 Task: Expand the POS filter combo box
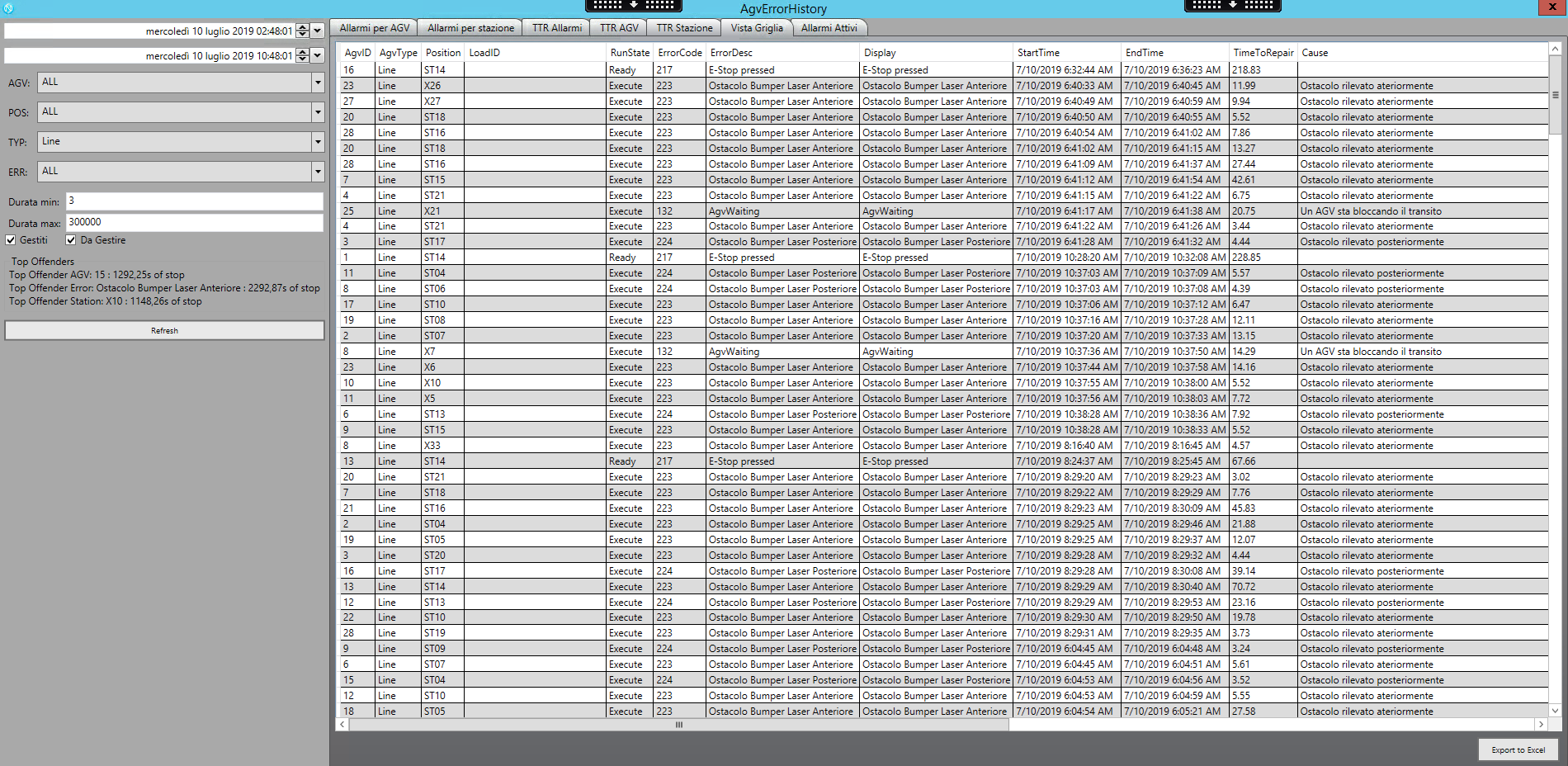[318, 112]
